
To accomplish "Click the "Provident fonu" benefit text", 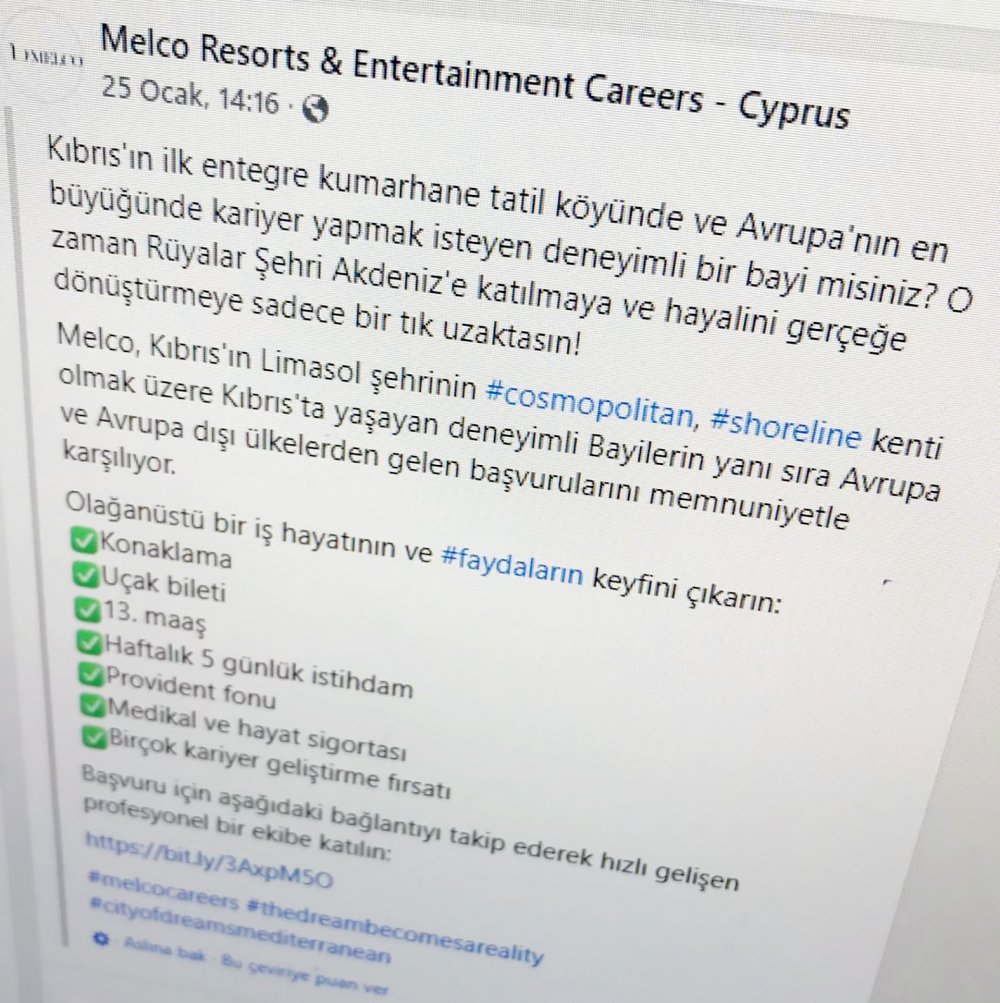I will click(x=191, y=686).
